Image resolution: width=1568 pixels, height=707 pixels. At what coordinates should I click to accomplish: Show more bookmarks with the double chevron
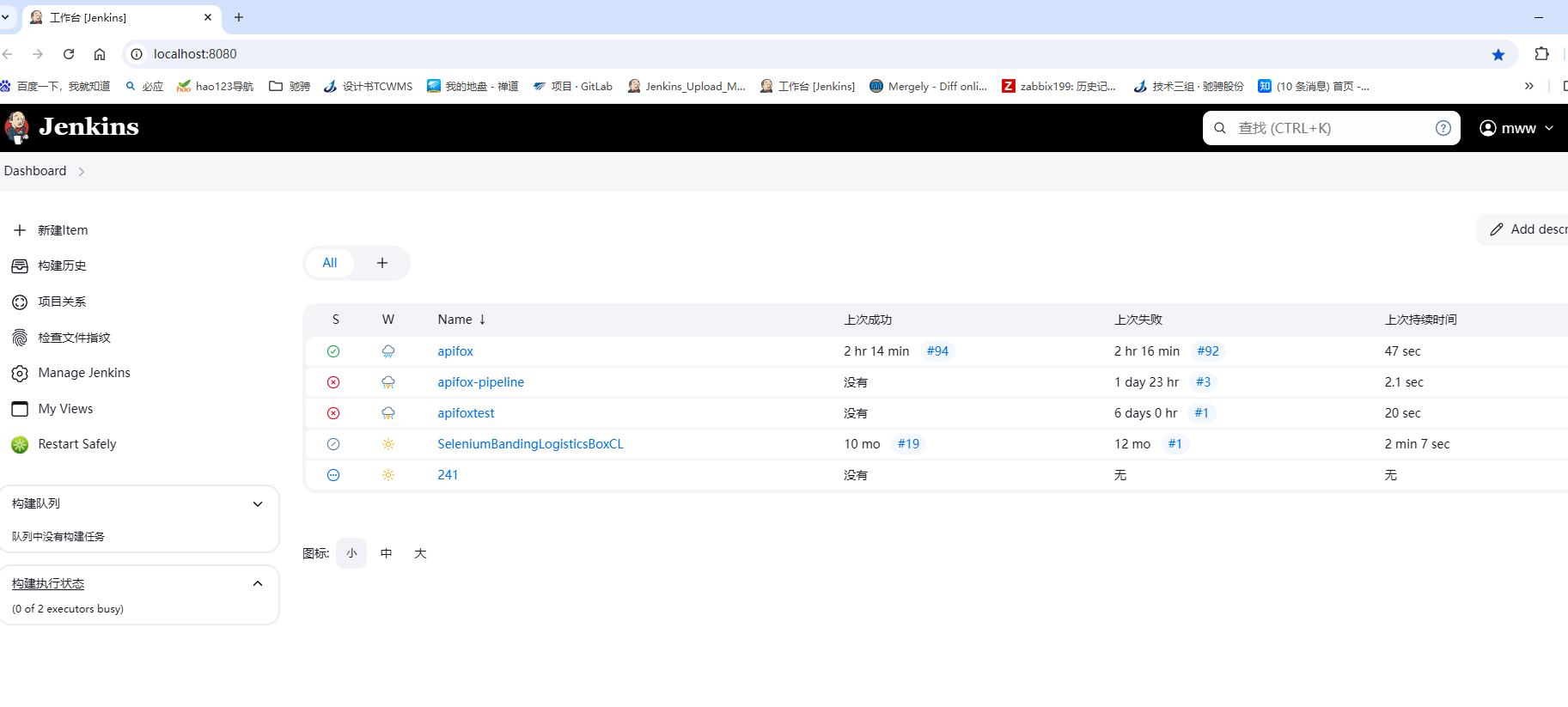(x=1529, y=86)
